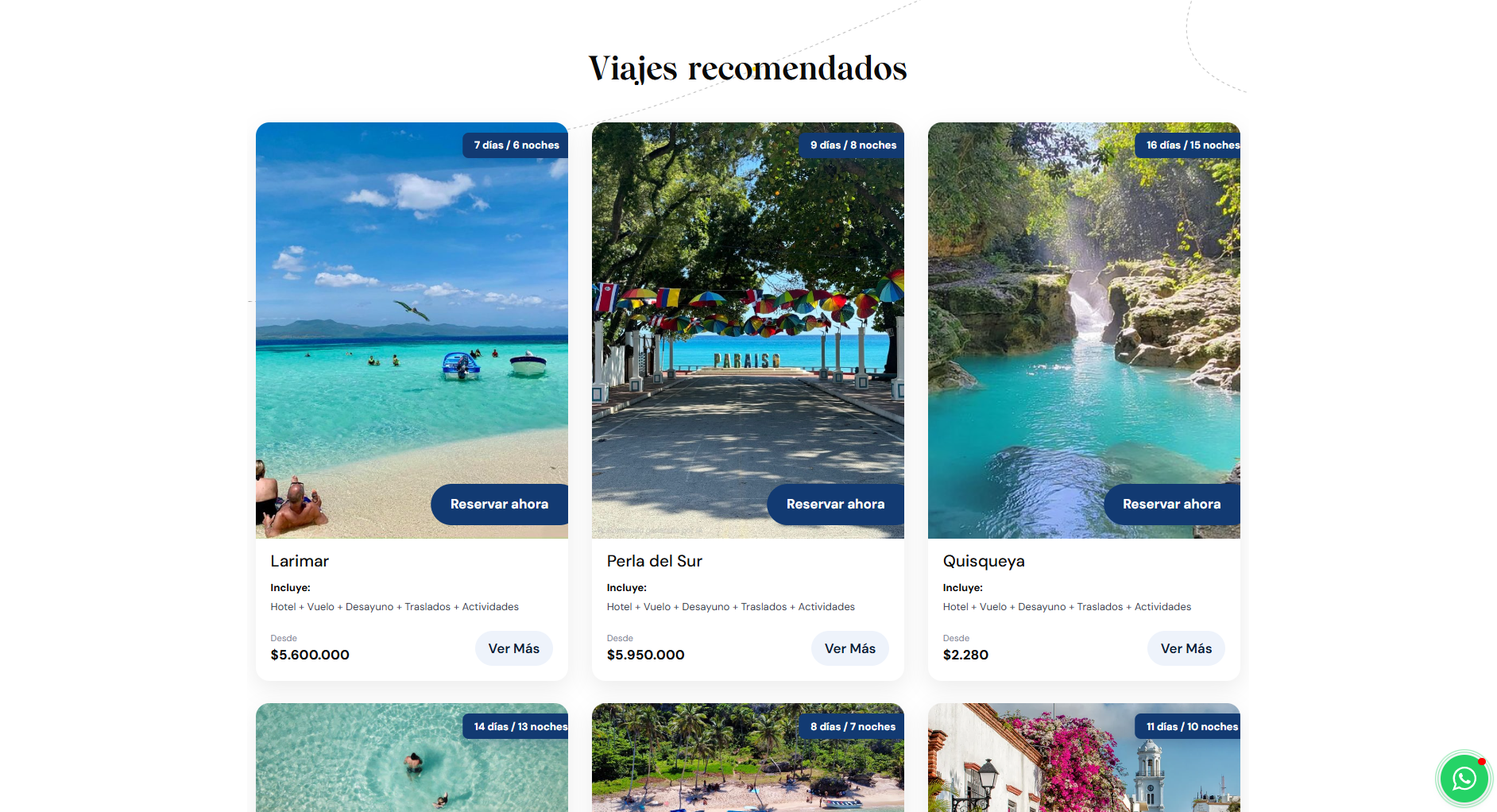Click Reservar ahora on Larimar card
Image resolution: width=1497 pixels, height=812 pixels.
[x=499, y=505]
